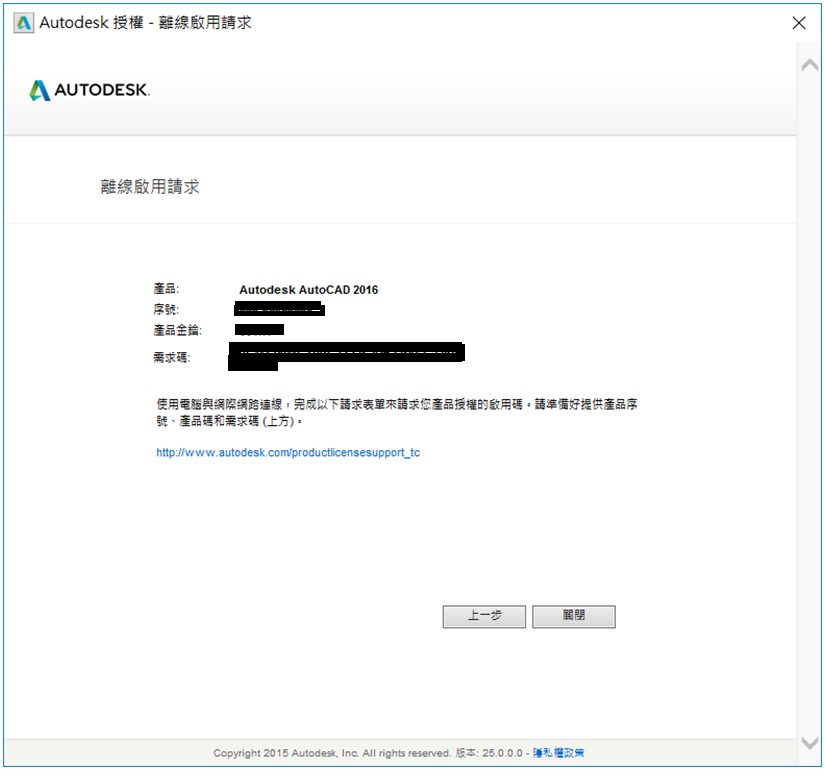This screenshot has width=824, height=774.
Task: Click the 上一步 back button
Action: pyautogui.click(x=484, y=616)
